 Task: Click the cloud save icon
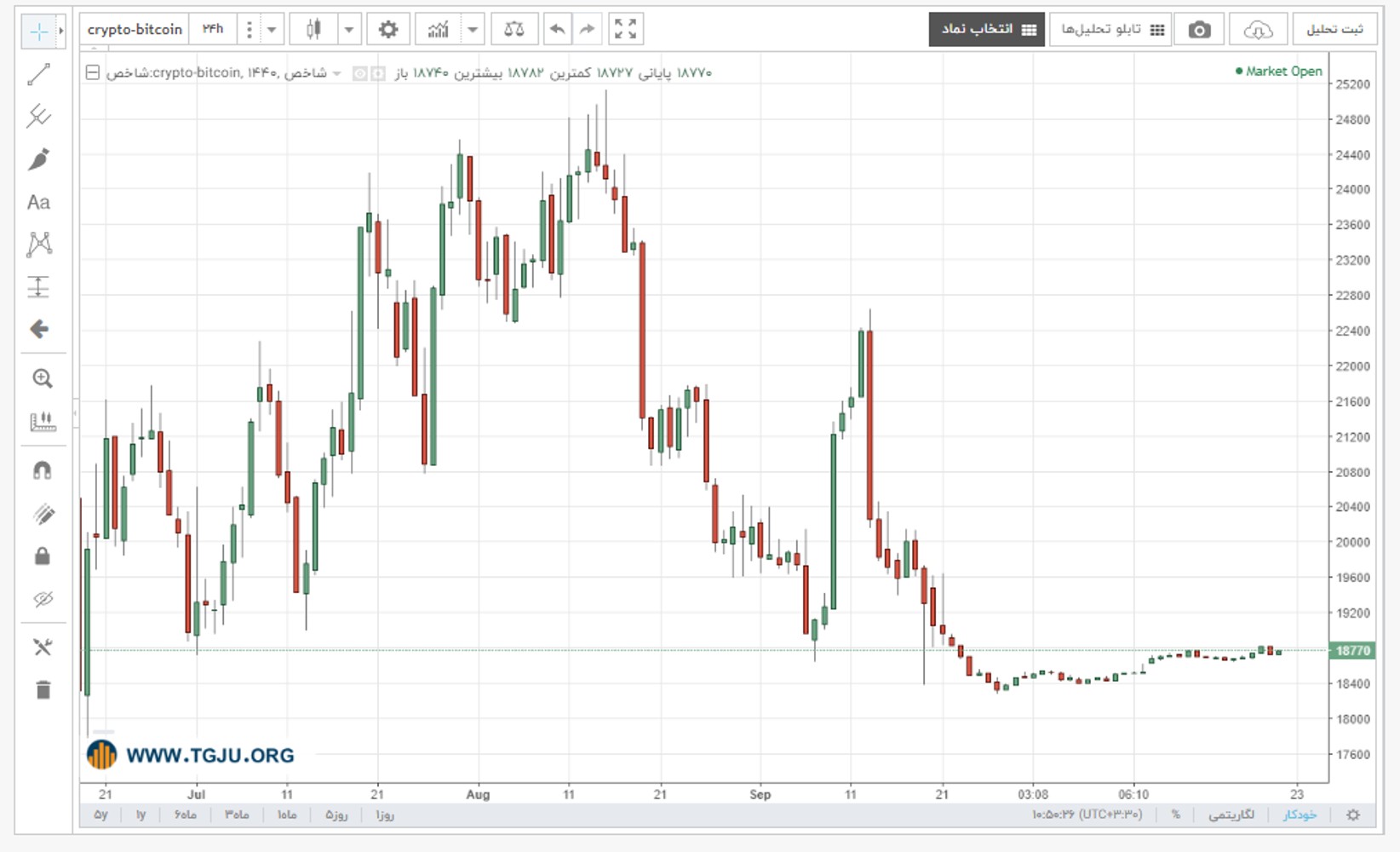1259,30
